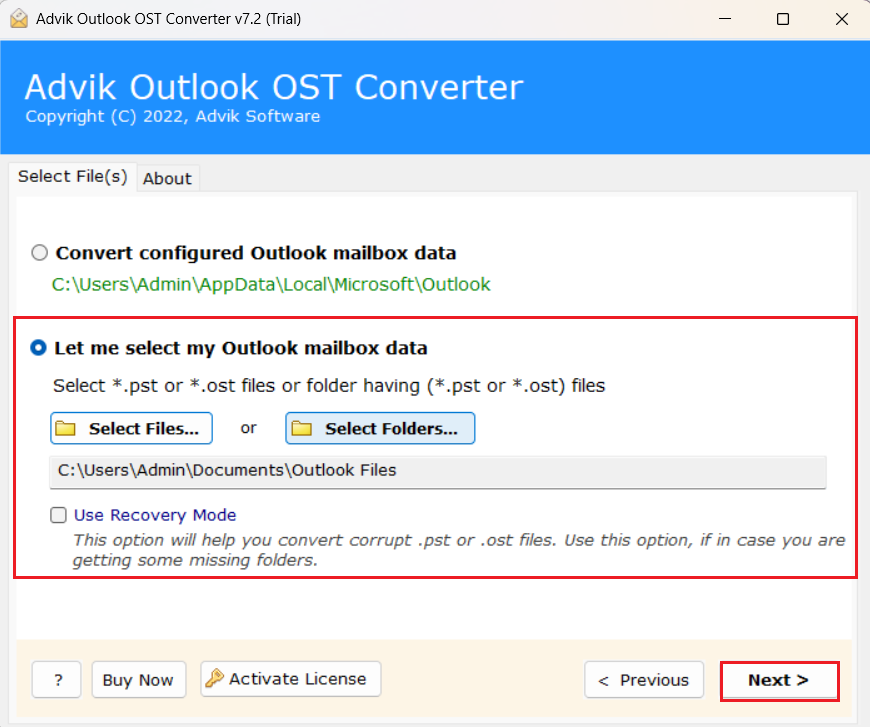Click the Select Files... button label
Viewport: 870px width, 727px height.
(144, 428)
